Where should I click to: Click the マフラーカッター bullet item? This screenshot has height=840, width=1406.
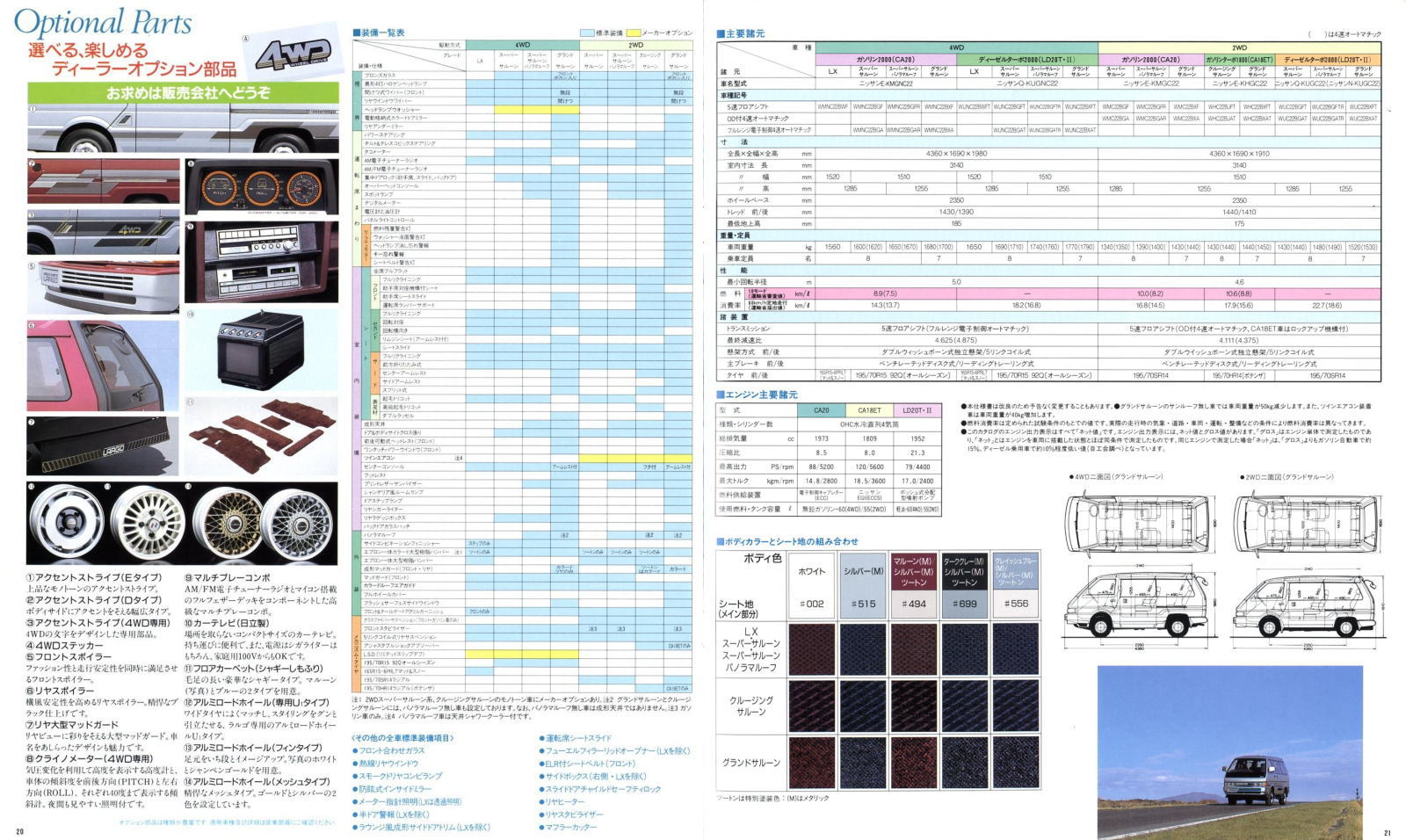(x=571, y=827)
